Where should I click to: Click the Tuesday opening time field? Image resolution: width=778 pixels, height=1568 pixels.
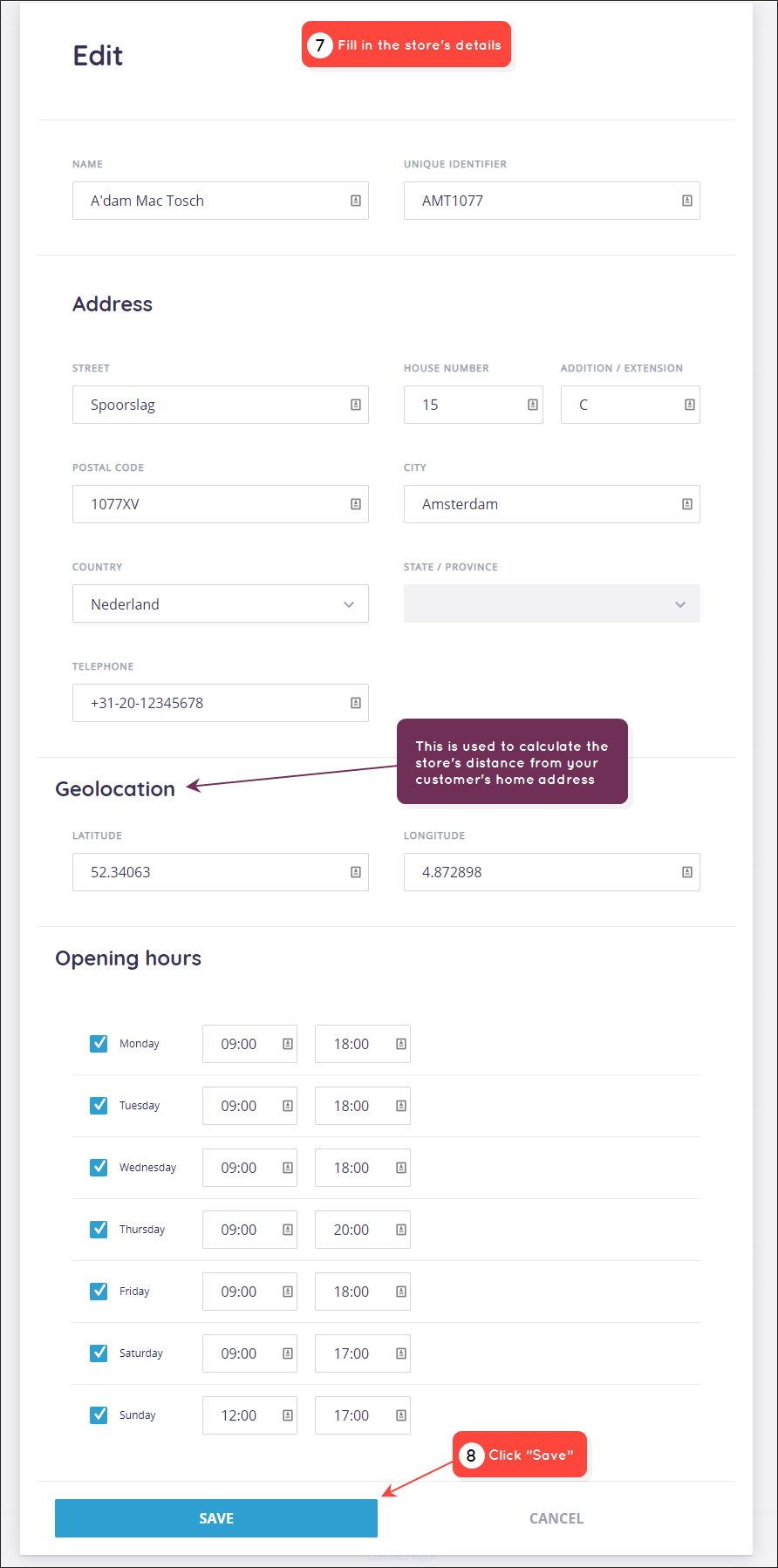[x=249, y=1106]
